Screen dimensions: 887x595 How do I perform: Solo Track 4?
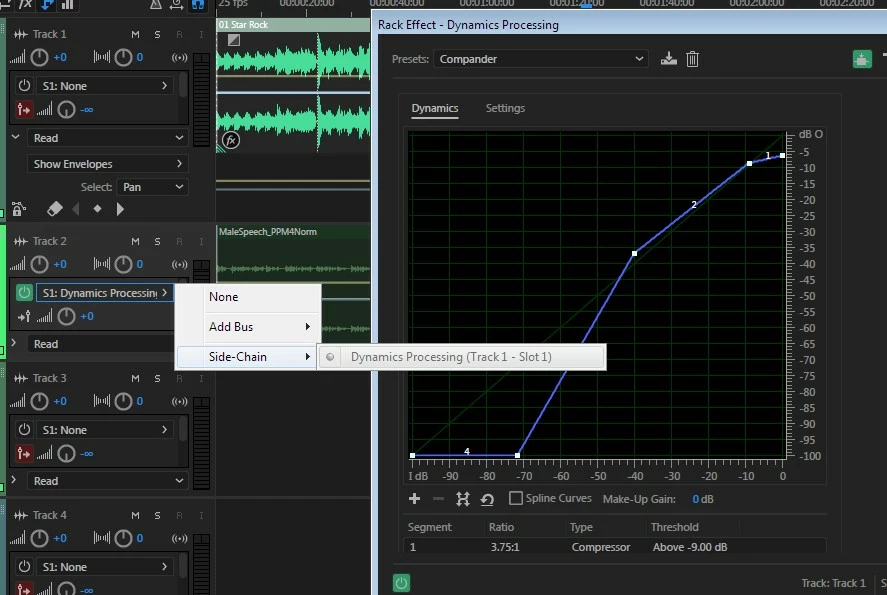(x=157, y=515)
